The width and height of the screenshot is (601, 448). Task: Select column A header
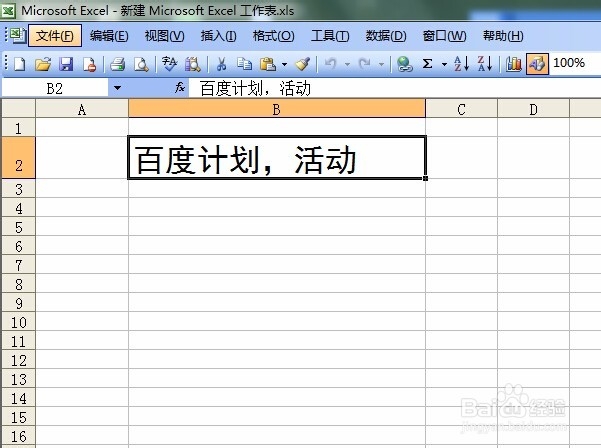(x=82, y=108)
